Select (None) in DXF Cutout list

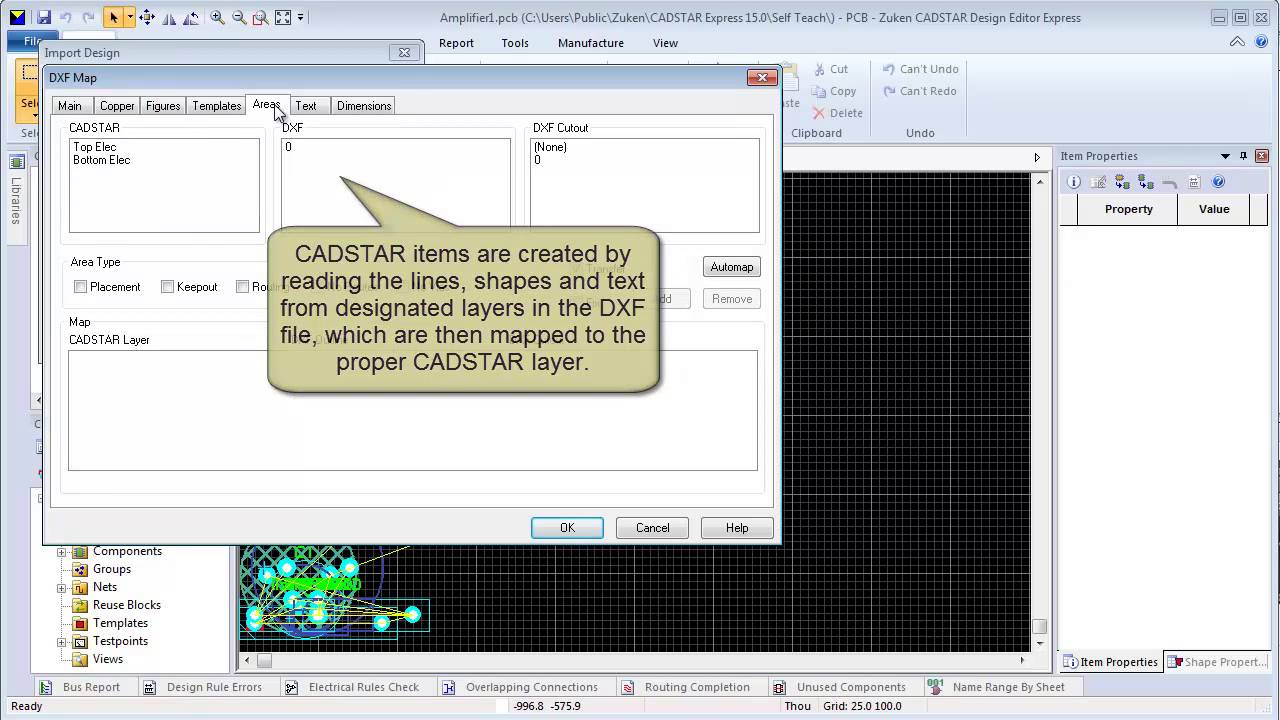[x=550, y=147]
